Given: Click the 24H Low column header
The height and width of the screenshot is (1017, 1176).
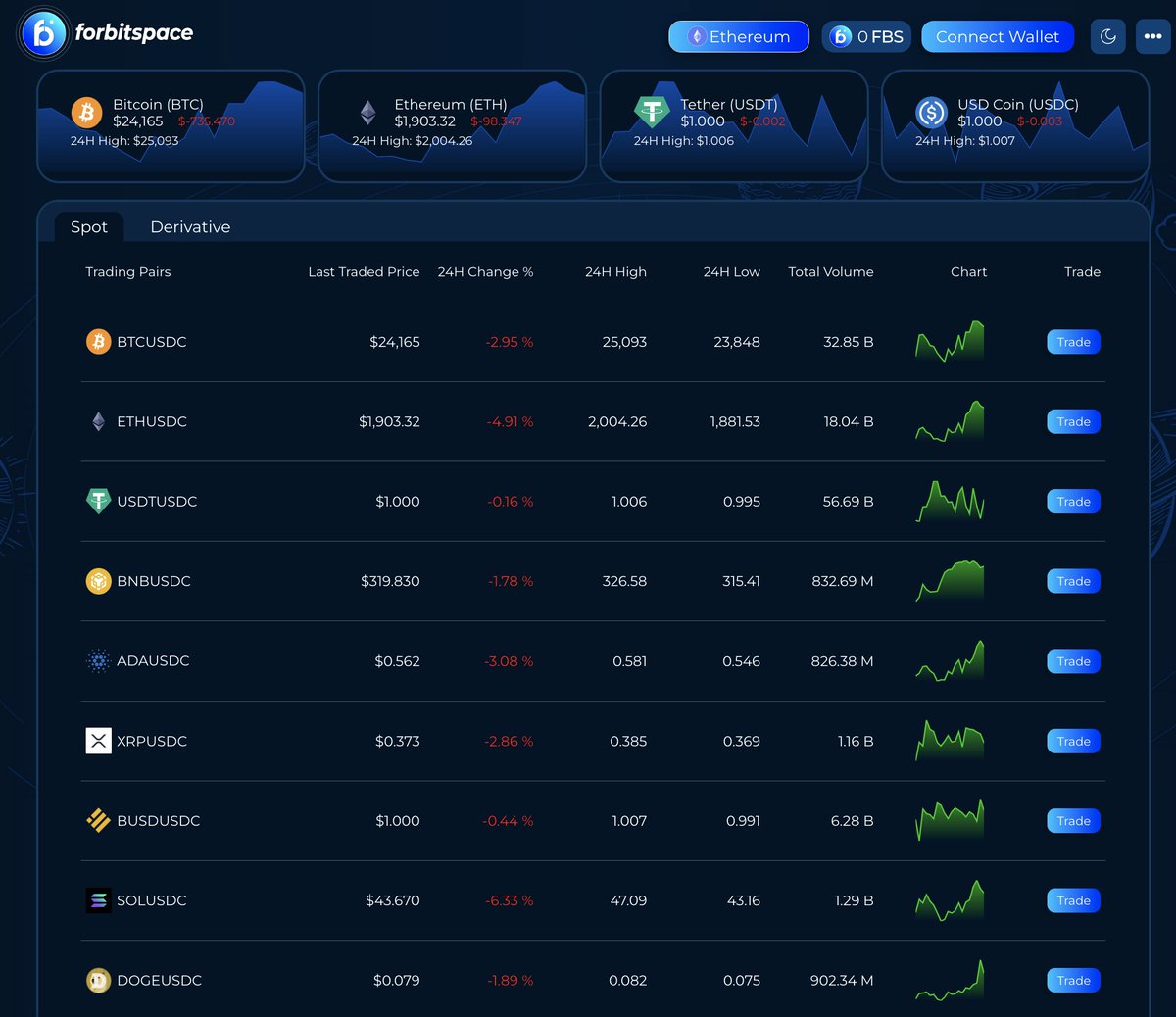Looking at the screenshot, I should (731, 272).
